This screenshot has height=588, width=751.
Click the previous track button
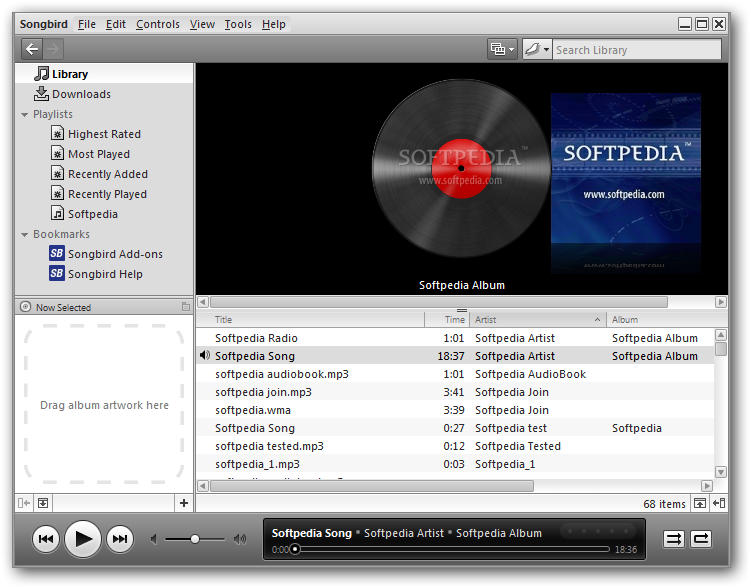coord(46,539)
